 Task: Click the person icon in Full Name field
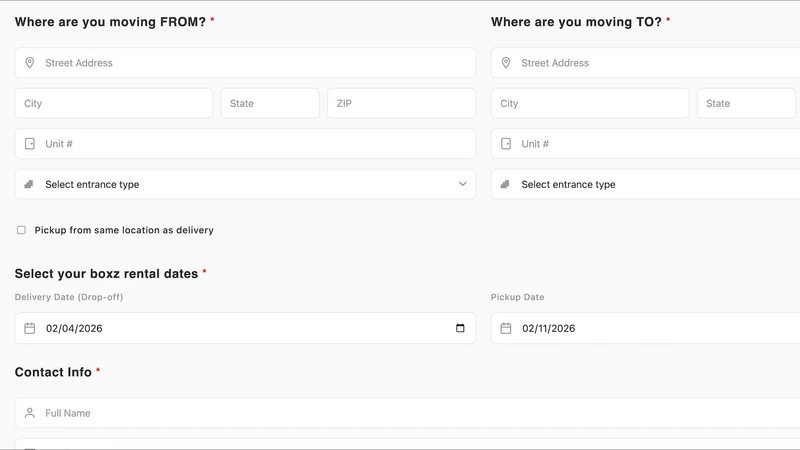tap(30, 413)
